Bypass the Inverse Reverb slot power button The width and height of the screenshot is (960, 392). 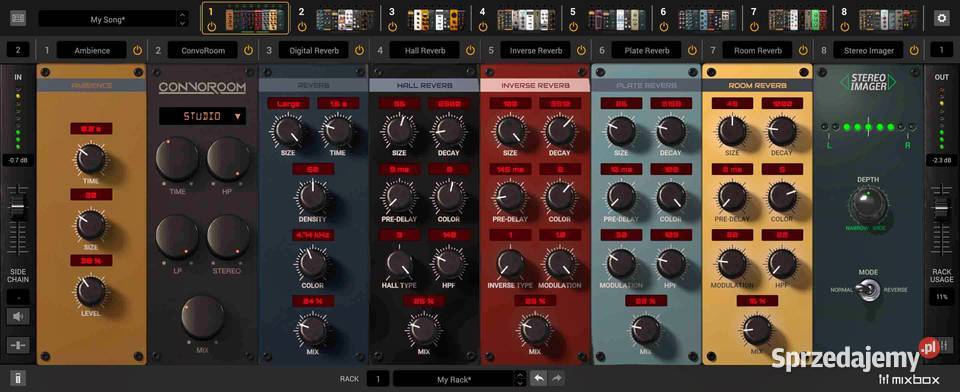click(x=581, y=50)
